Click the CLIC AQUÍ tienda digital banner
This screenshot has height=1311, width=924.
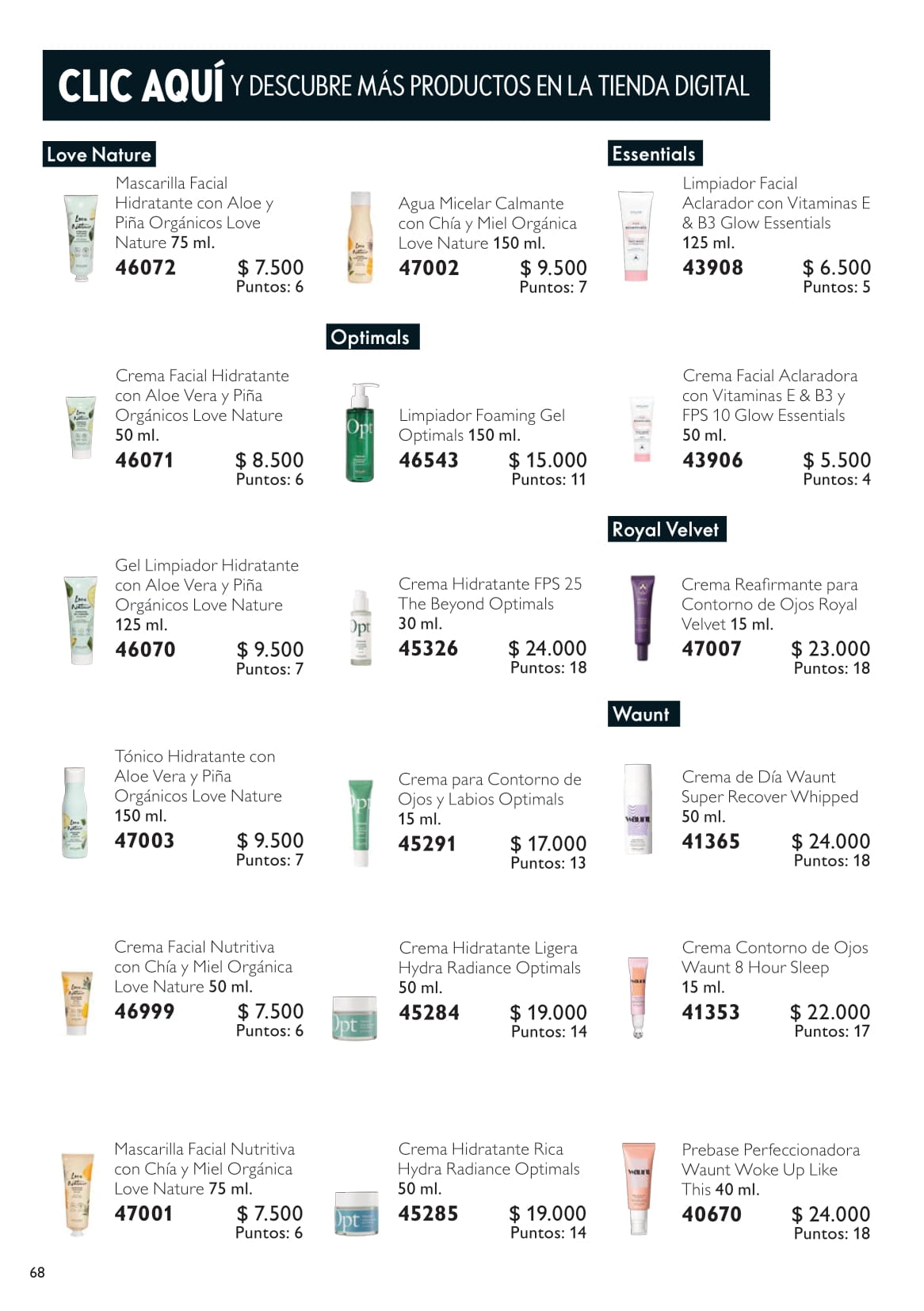(406, 86)
